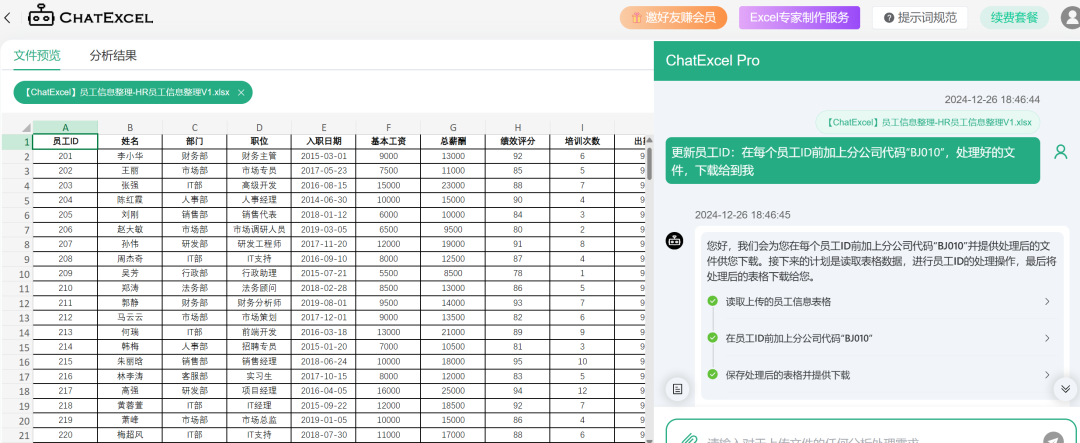This screenshot has height=443, width=1080.
Task: Click the spreadsheet vertical scrollbar
Action: [649, 163]
